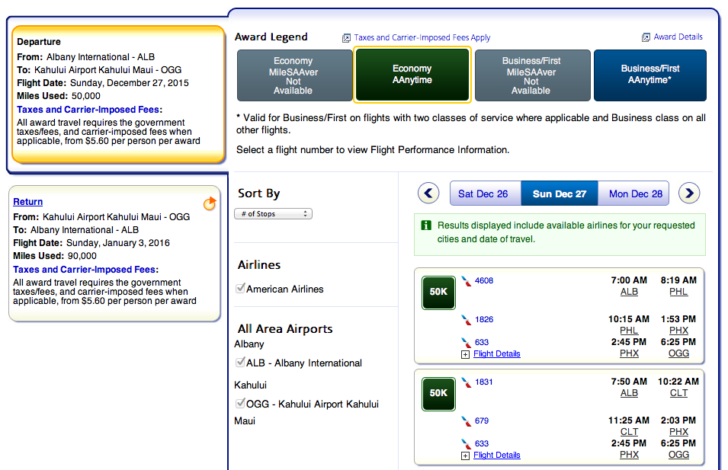Image resolution: width=728 pixels, height=470 pixels.
Task: Select the 50K award for the 7:00 AM itinerary
Action: coord(438,292)
